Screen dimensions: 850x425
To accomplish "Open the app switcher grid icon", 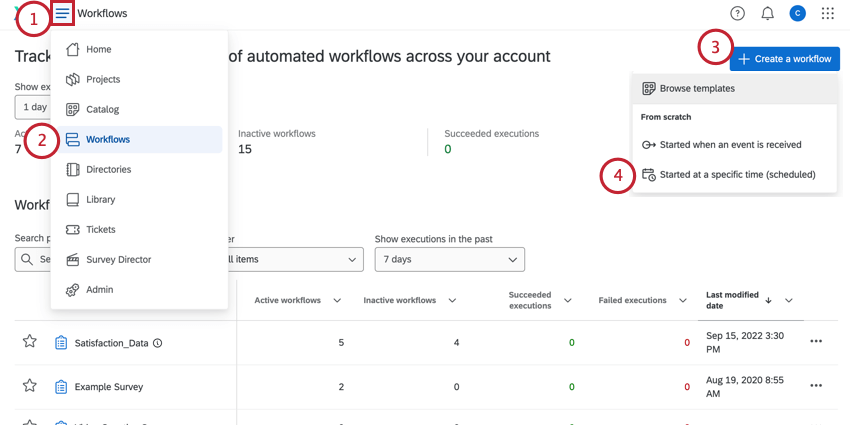I will pyautogui.click(x=827, y=14).
